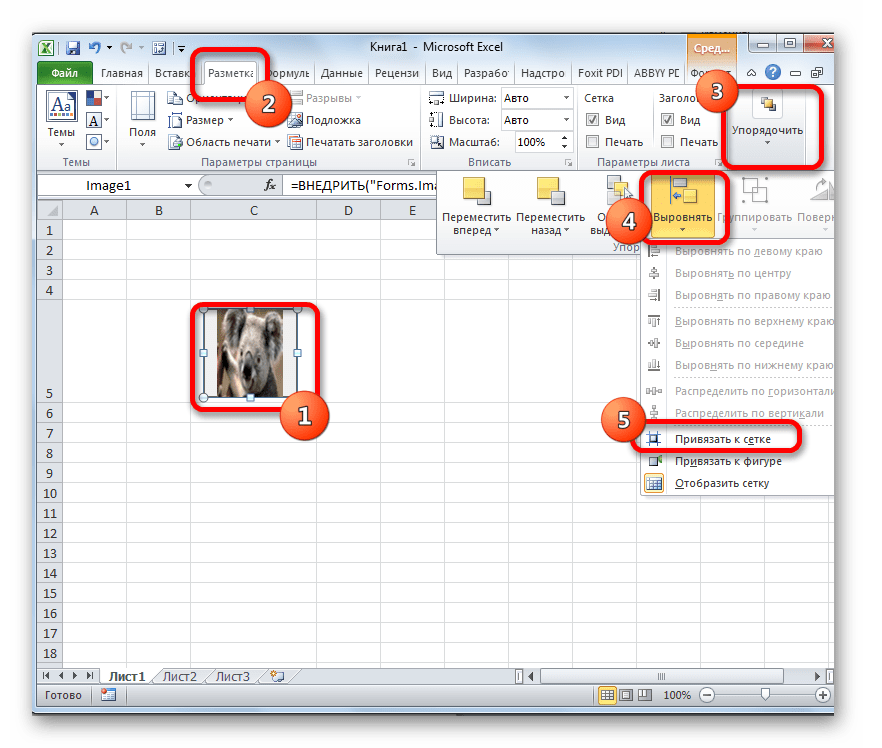Switch to the Вид ribbon tab
Viewport: 882px width, 748px height.
[x=442, y=73]
